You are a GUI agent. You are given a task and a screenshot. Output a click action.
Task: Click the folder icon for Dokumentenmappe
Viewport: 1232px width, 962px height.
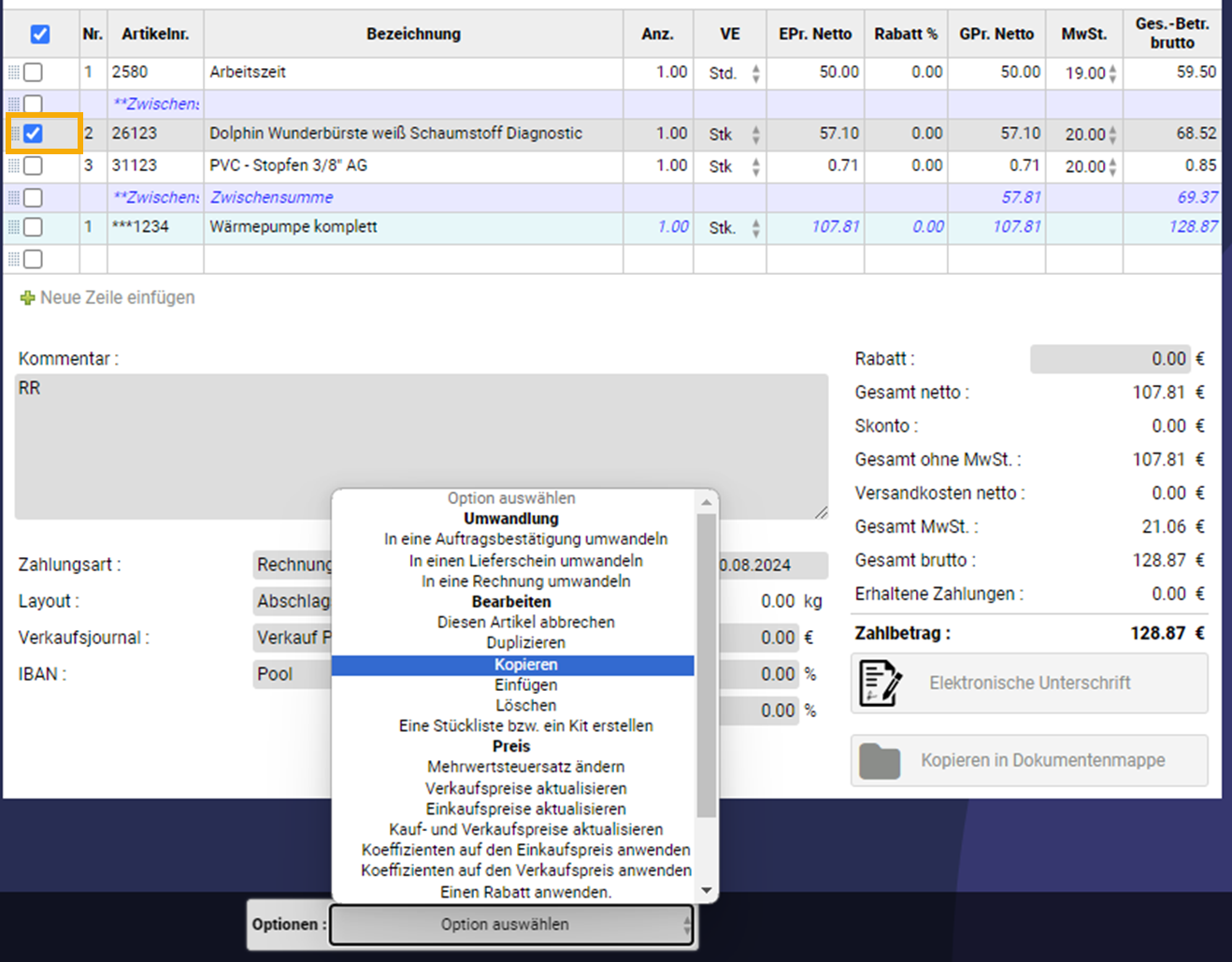[x=880, y=761]
